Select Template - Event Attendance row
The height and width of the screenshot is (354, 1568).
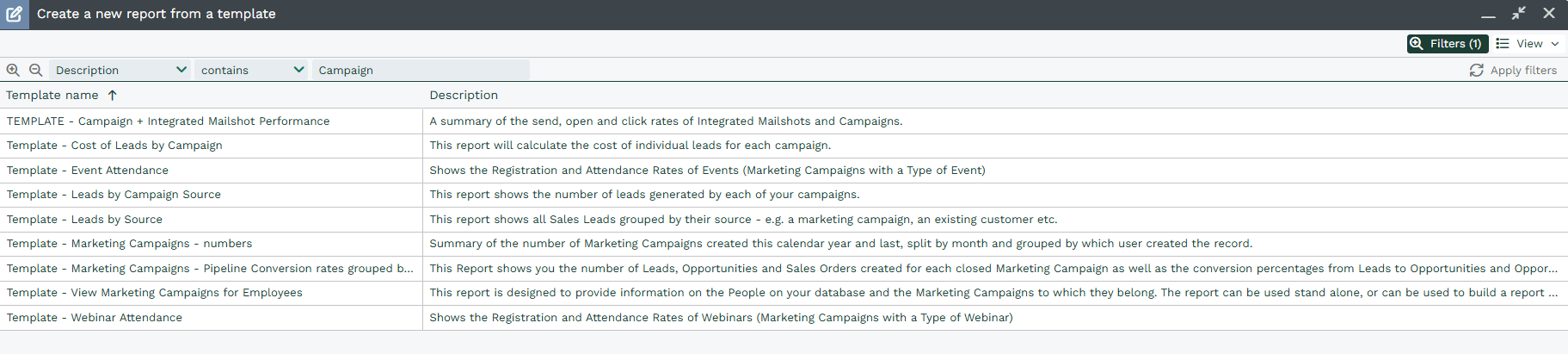tap(88, 171)
